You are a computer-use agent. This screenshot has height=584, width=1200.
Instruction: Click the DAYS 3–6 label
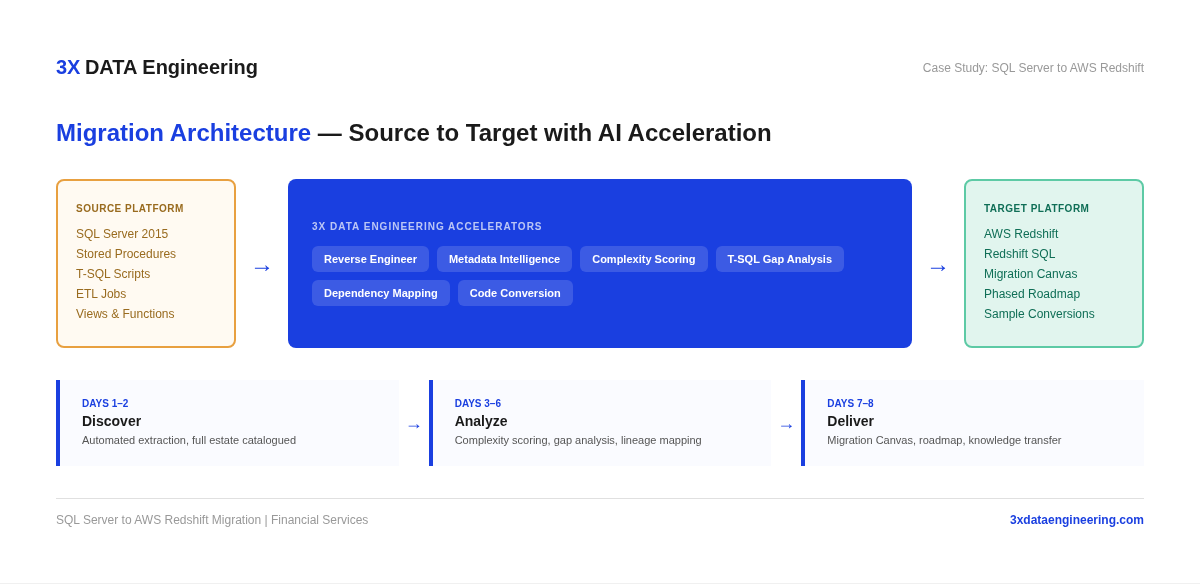478,404
